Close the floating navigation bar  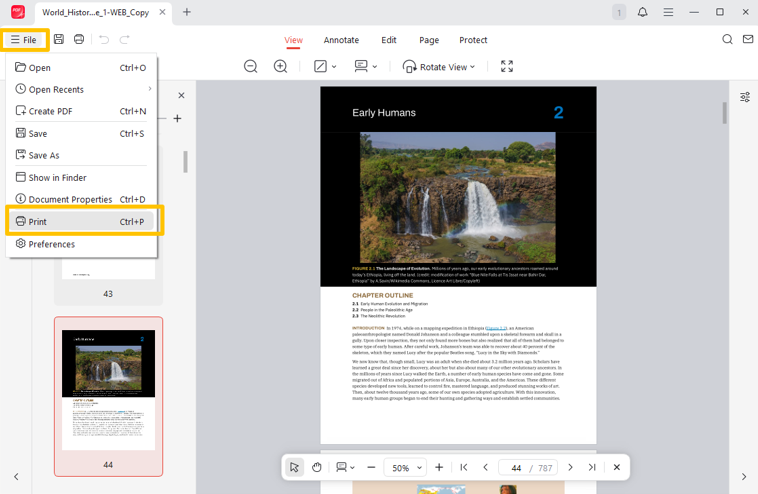point(616,467)
